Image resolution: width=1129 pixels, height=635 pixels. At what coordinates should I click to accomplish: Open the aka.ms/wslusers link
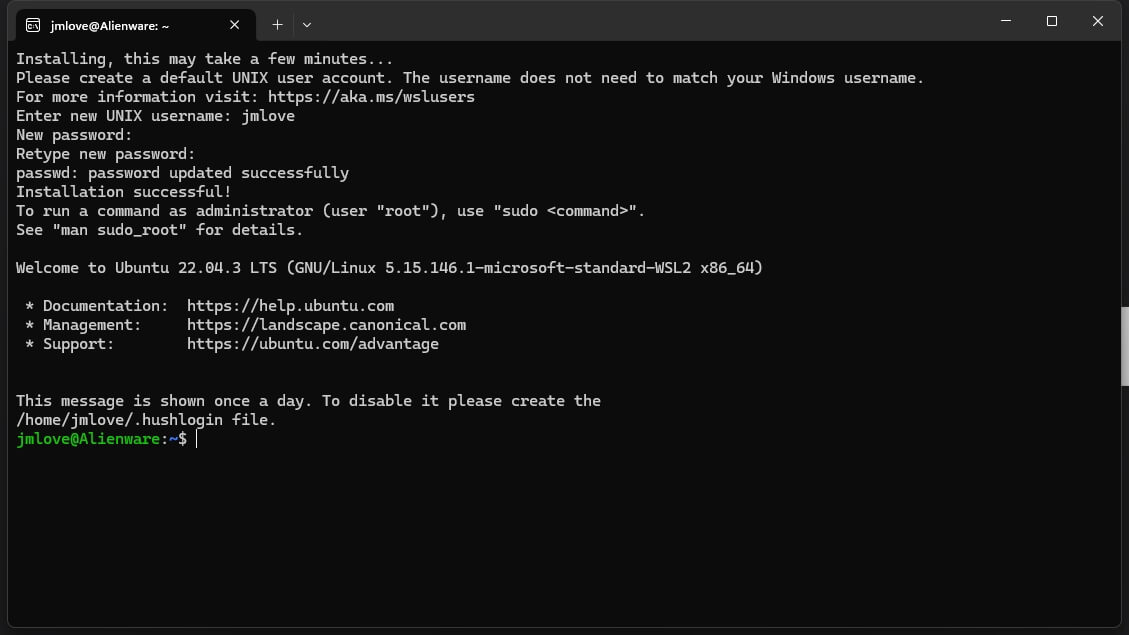371,97
